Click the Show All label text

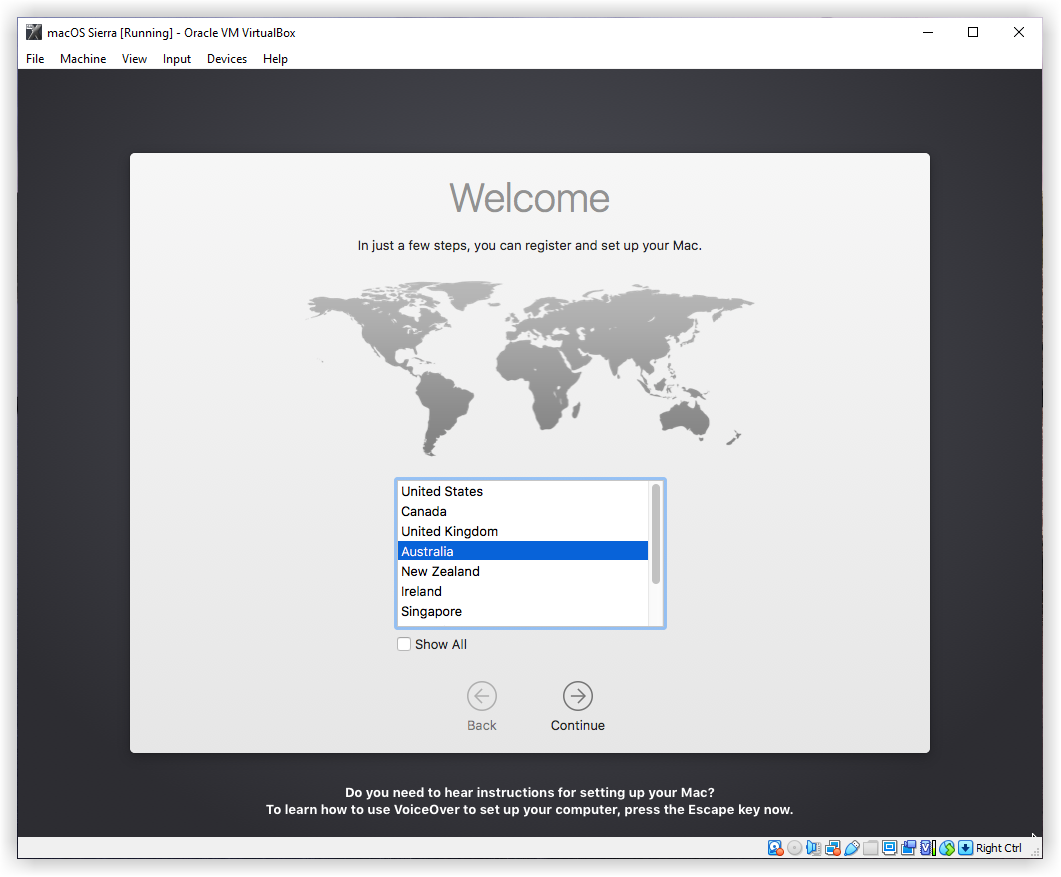(441, 644)
